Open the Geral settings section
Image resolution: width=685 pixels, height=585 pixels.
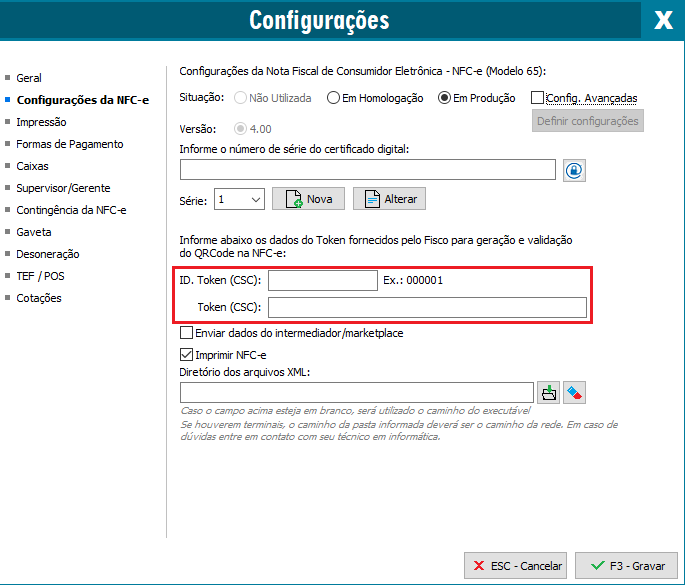click(29, 78)
